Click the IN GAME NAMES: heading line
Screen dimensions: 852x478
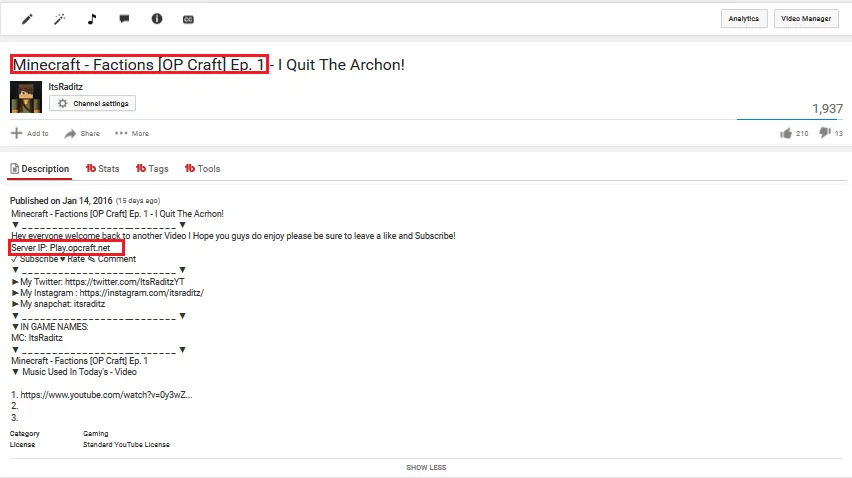coord(50,327)
